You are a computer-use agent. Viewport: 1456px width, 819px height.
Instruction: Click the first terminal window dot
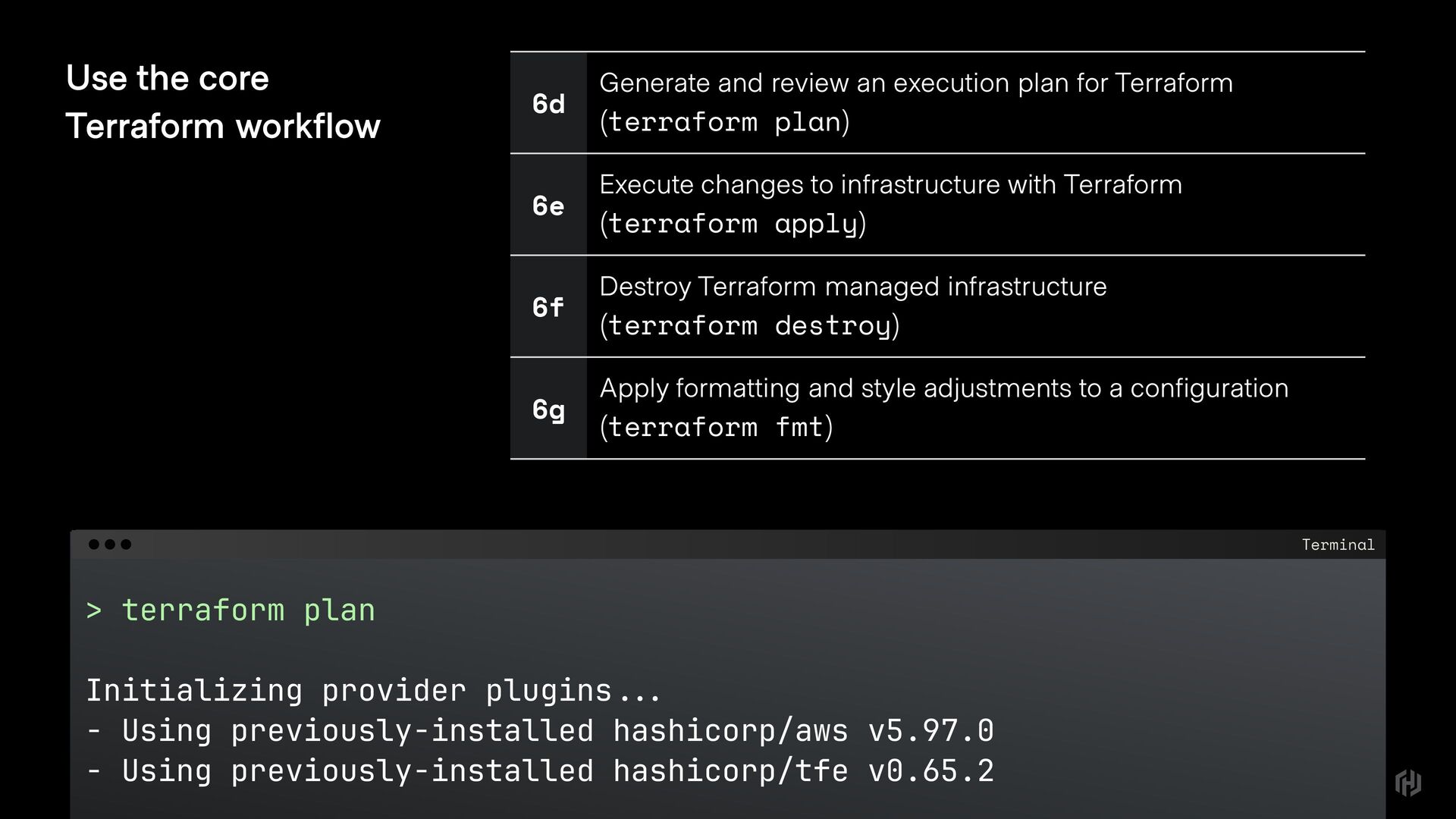(x=94, y=544)
